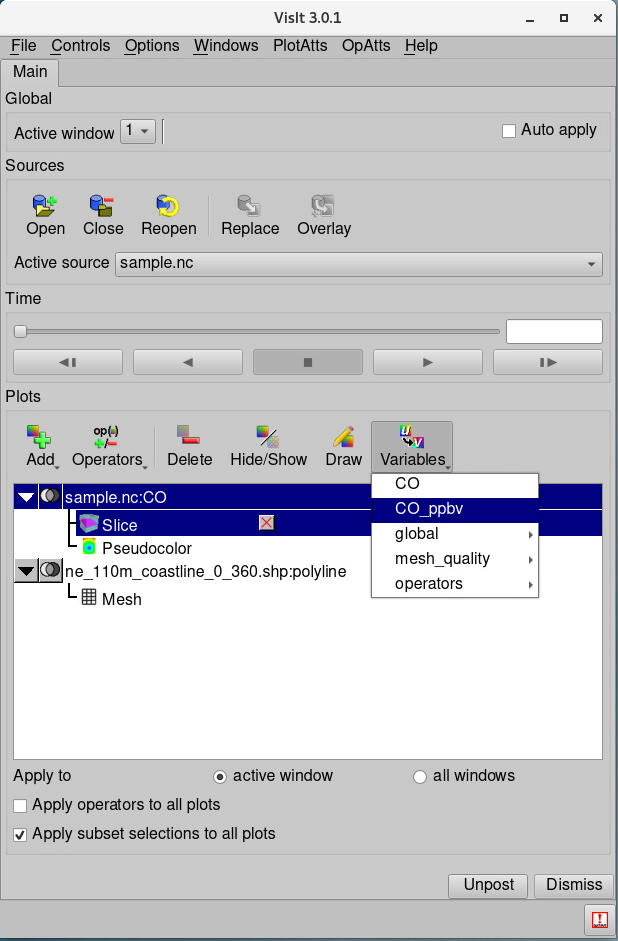The height and width of the screenshot is (941, 618).
Task: Click the time slider handle
Action: pyautogui.click(x=20, y=331)
